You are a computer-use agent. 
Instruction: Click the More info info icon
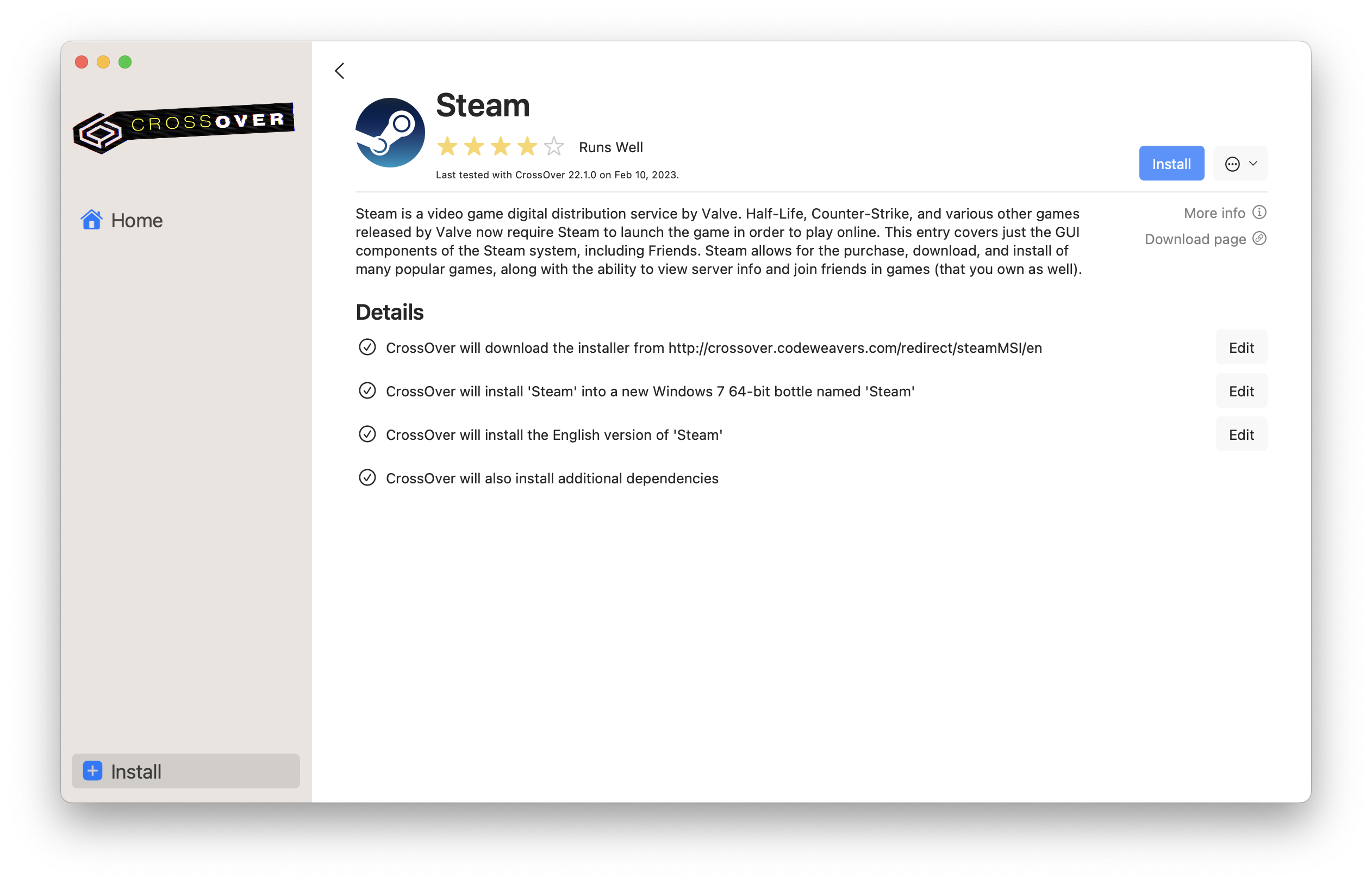click(1261, 213)
